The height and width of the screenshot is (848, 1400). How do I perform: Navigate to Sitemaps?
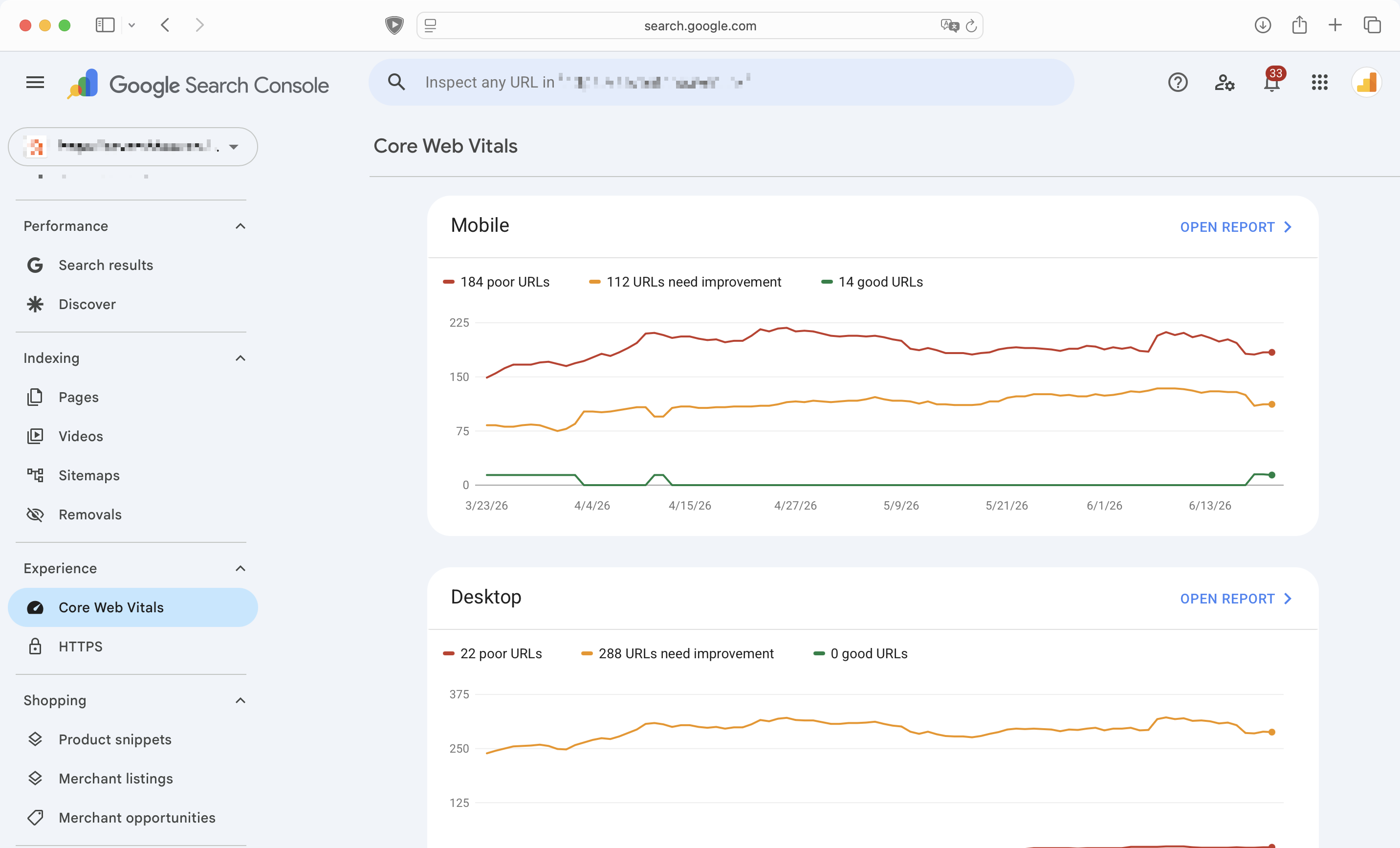pos(133,475)
